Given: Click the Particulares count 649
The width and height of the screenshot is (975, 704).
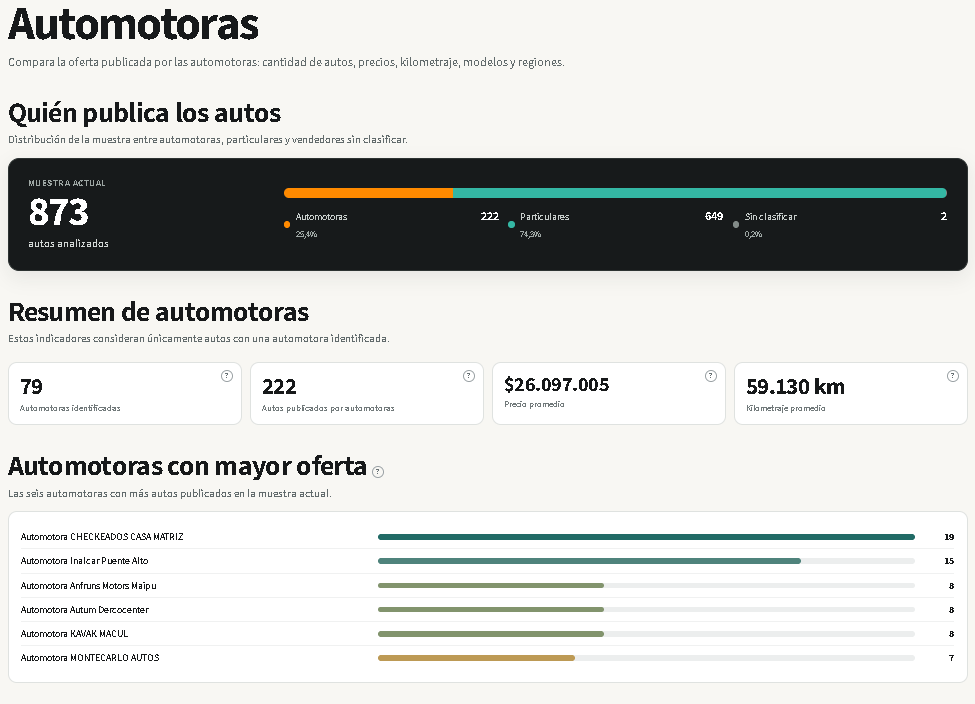Looking at the screenshot, I should (x=714, y=216).
